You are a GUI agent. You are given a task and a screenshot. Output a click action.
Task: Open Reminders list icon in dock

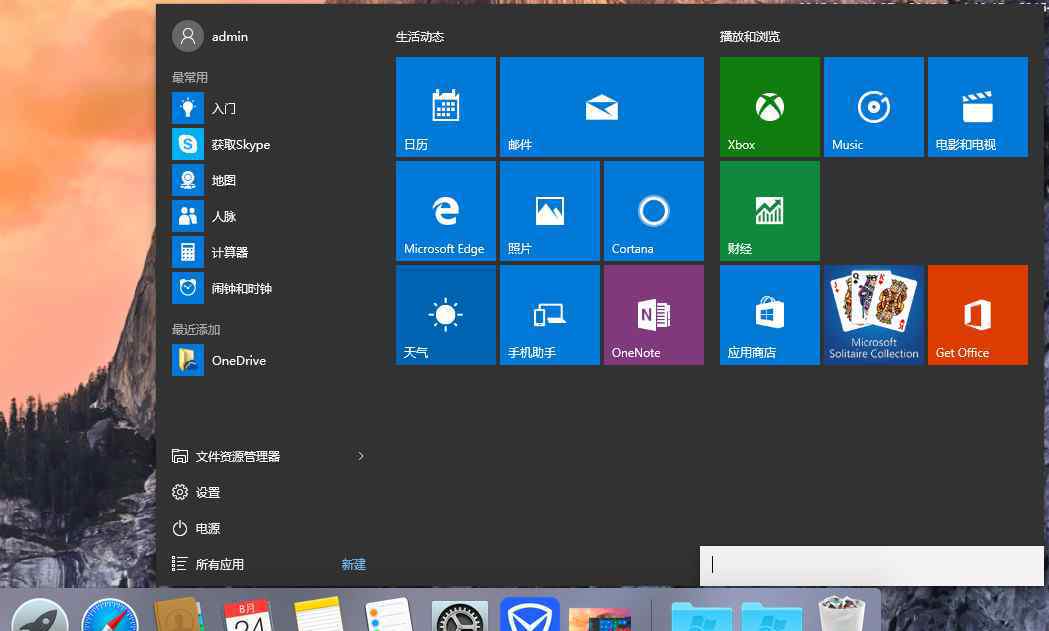[x=389, y=616]
